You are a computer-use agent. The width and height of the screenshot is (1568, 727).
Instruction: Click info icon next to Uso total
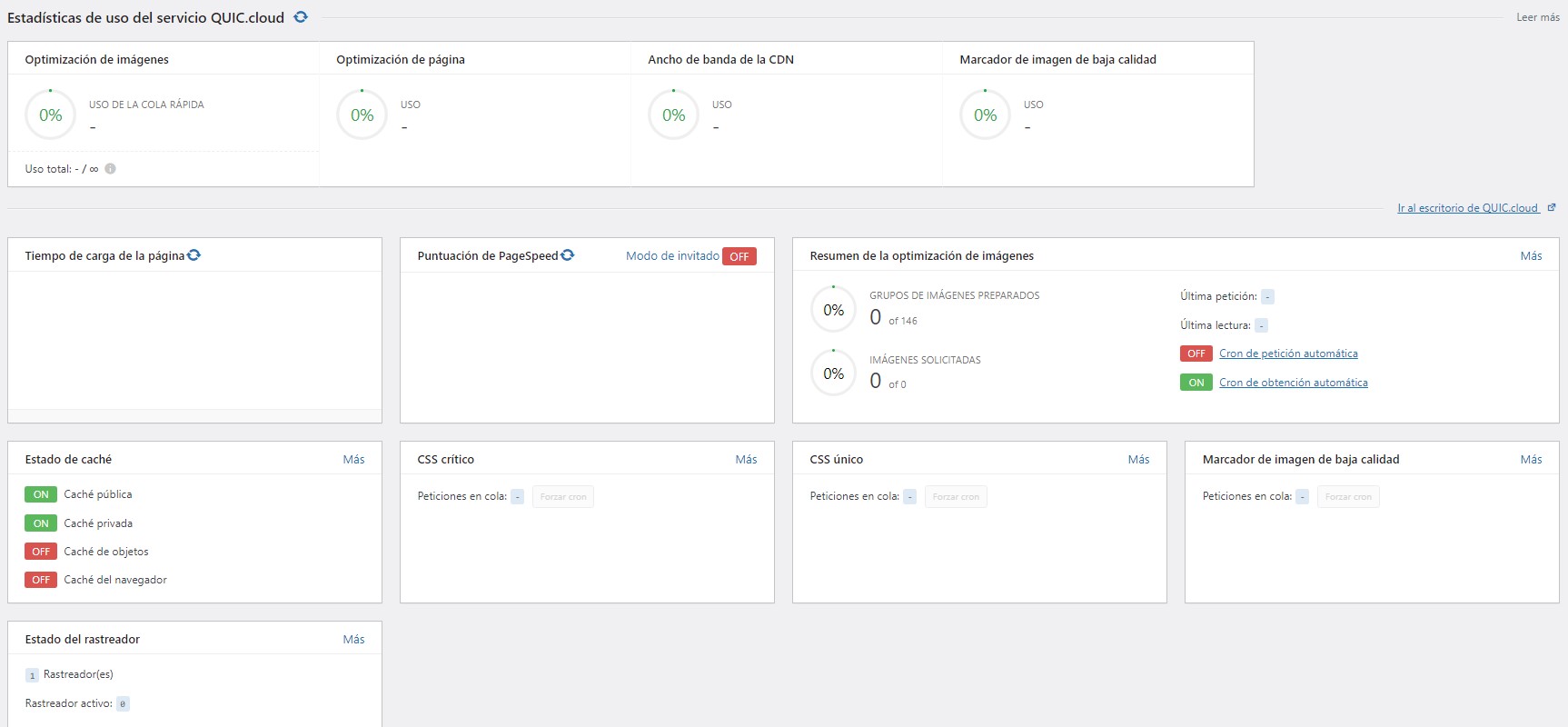(110, 169)
